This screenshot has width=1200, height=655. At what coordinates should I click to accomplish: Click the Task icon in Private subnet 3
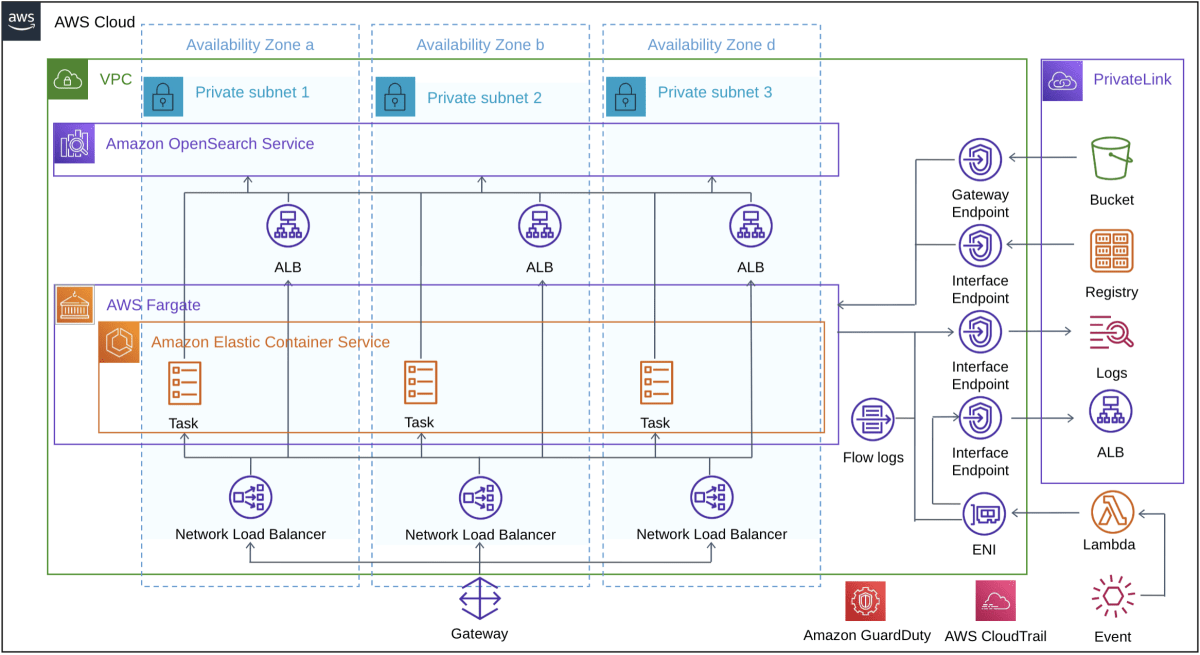click(656, 383)
